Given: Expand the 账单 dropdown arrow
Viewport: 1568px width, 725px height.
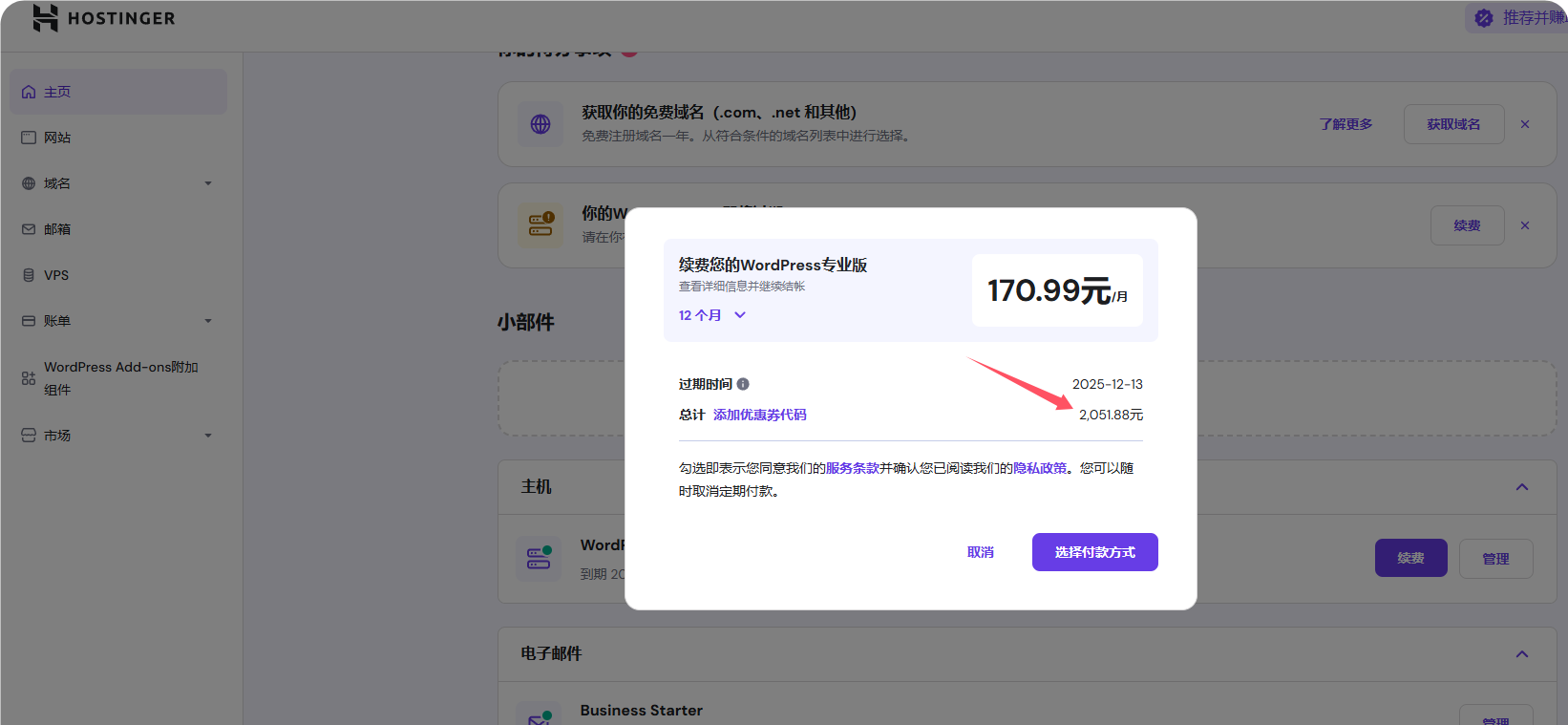Looking at the screenshot, I should coord(208,321).
